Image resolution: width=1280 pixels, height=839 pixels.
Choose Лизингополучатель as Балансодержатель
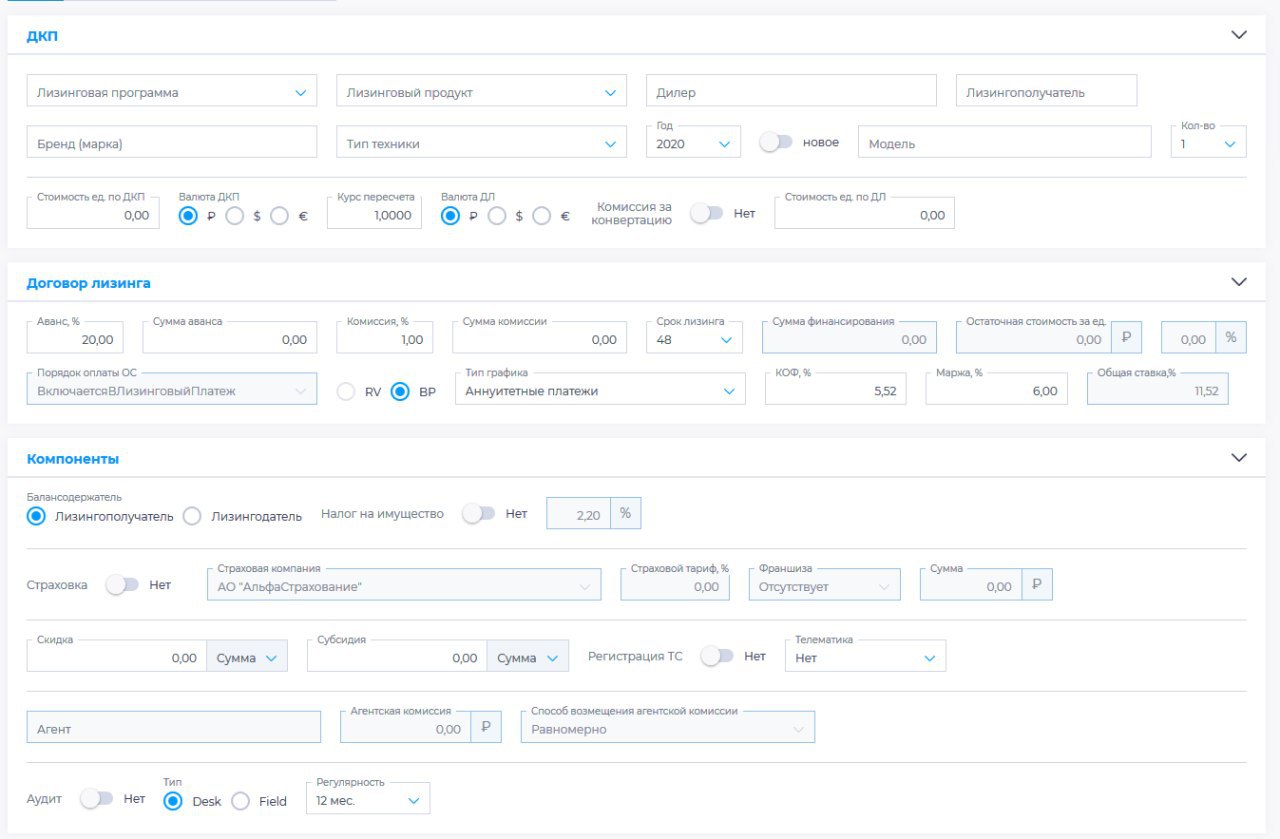pyautogui.click(x=37, y=516)
